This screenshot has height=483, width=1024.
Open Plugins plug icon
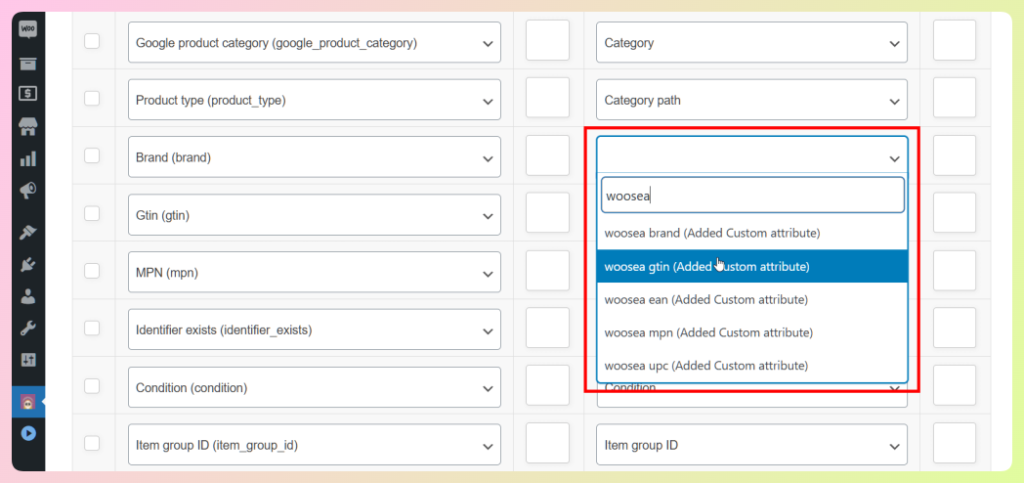pyautogui.click(x=27, y=264)
